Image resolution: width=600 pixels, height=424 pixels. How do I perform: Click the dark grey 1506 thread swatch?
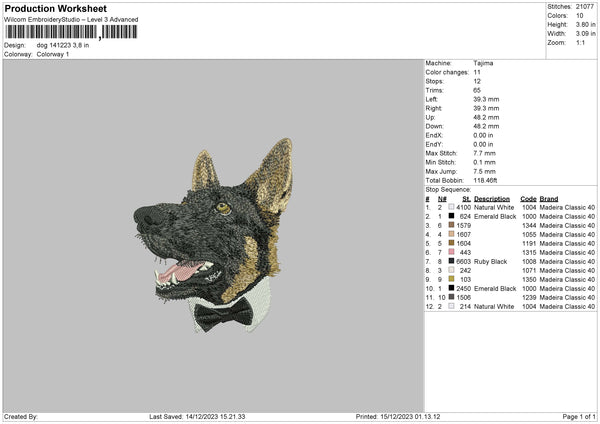452,297
